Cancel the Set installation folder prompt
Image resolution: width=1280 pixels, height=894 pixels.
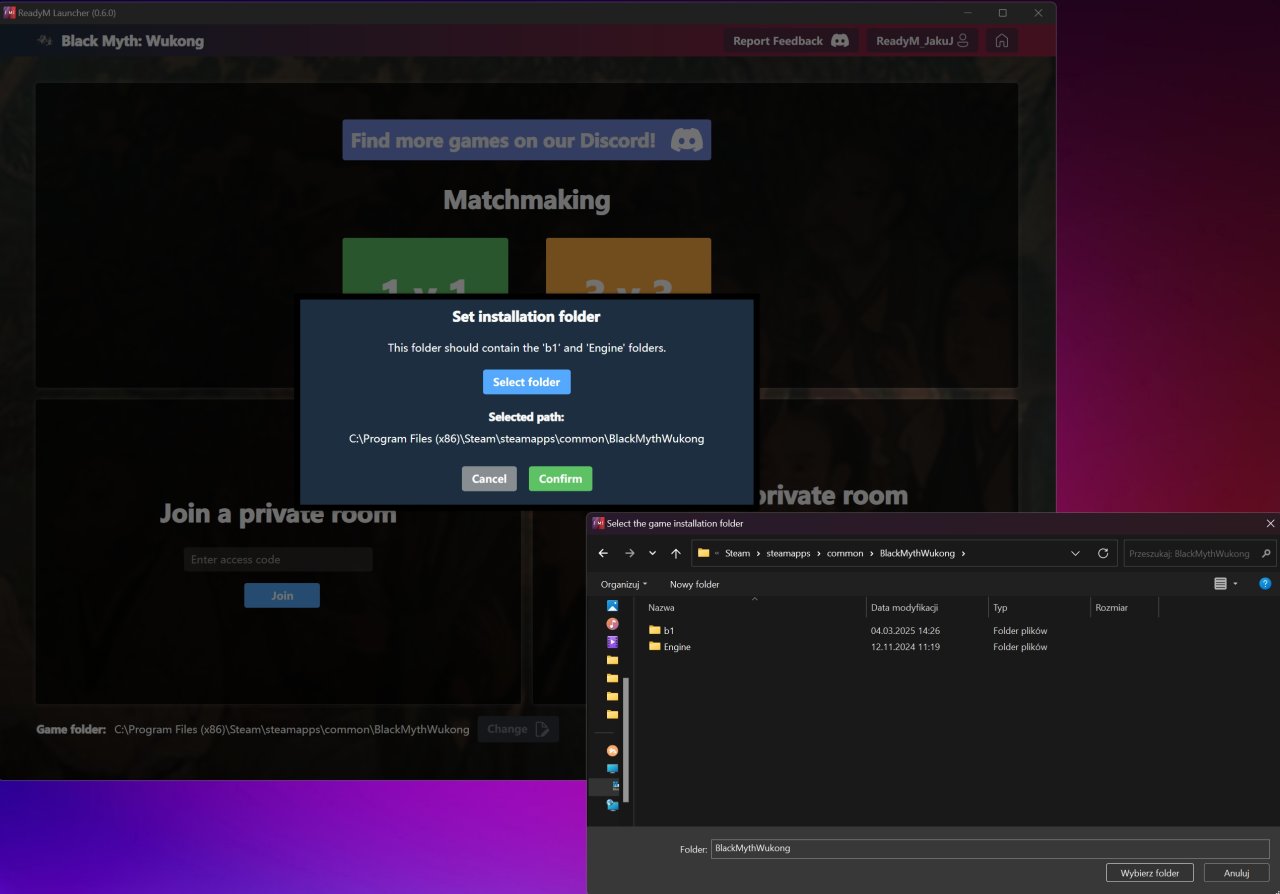click(489, 479)
